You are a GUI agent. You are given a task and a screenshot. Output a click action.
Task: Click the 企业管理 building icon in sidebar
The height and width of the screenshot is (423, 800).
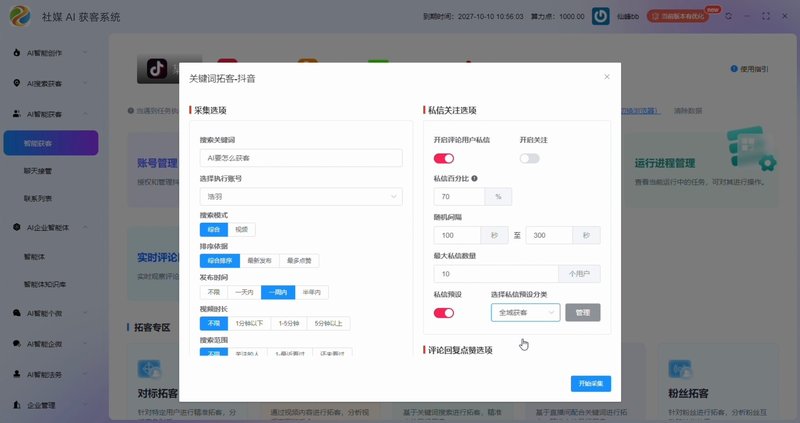point(17,405)
